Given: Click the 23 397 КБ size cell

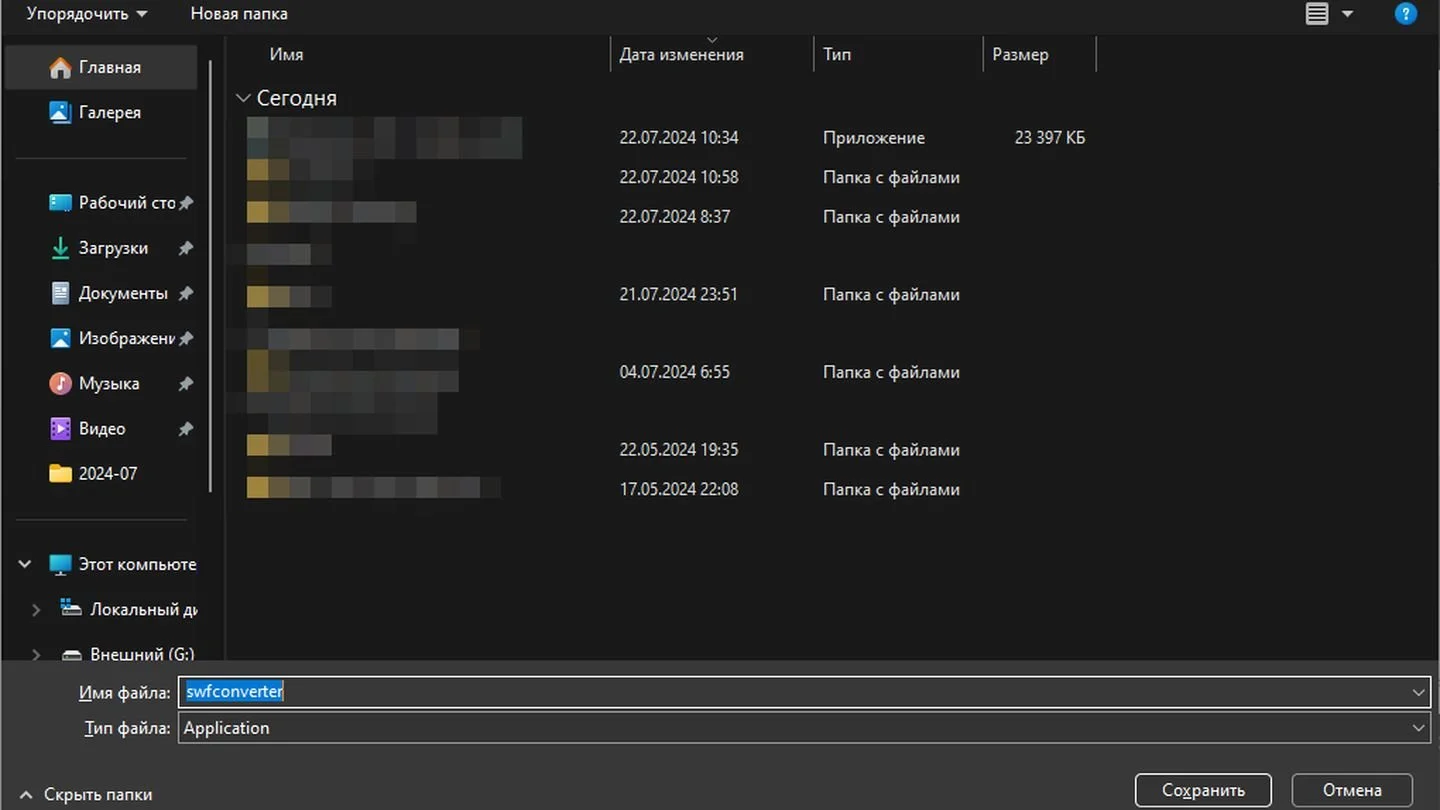Looking at the screenshot, I should tap(1049, 138).
